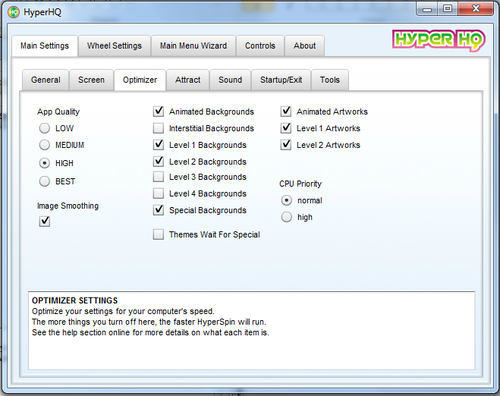Click the 'faster HyperSpin will run' line
The width and height of the screenshot is (500, 396).
[149, 322]
